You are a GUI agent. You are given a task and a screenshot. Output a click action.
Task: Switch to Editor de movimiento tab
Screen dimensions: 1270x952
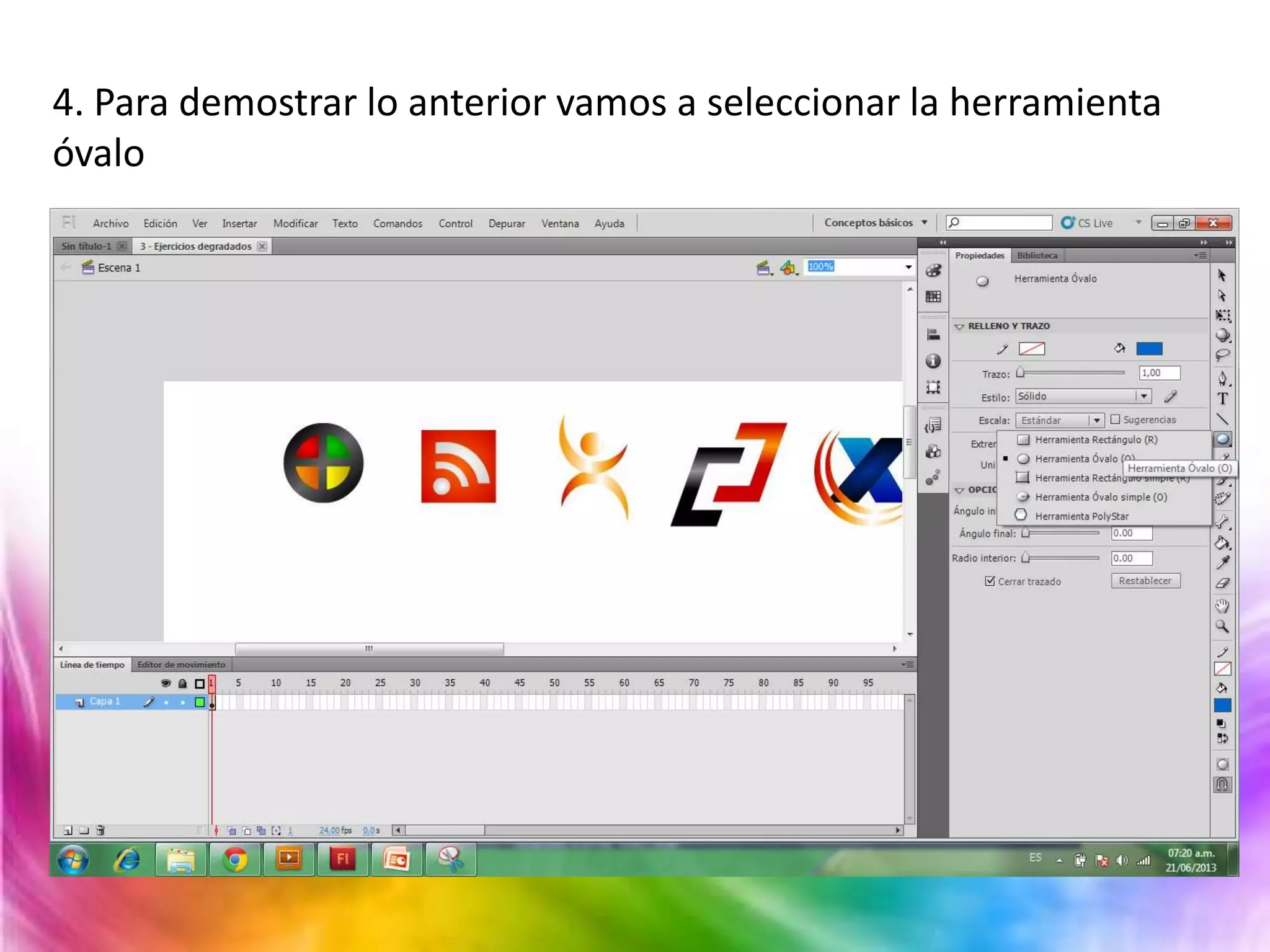coord(181,664)
